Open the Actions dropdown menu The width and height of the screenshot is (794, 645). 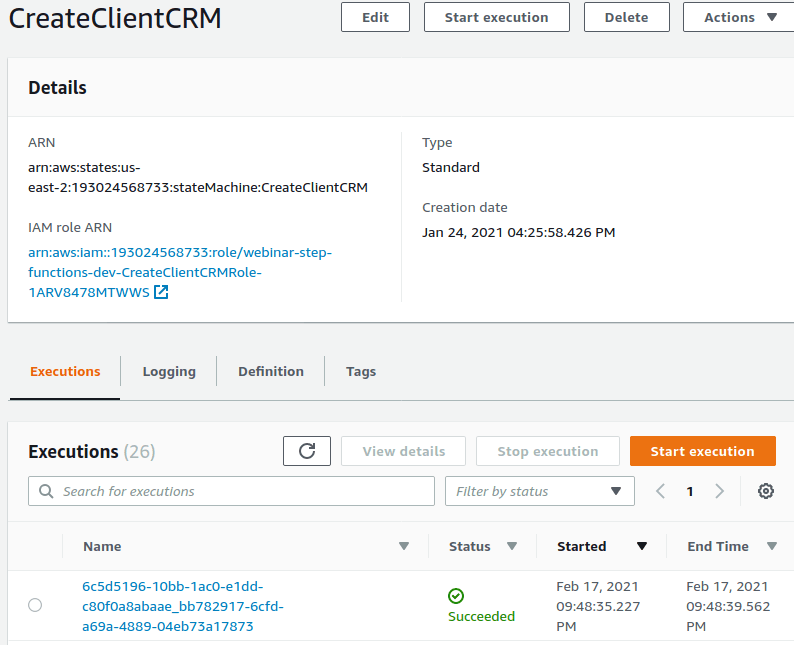pyautogui.click(x=739, y=17)
